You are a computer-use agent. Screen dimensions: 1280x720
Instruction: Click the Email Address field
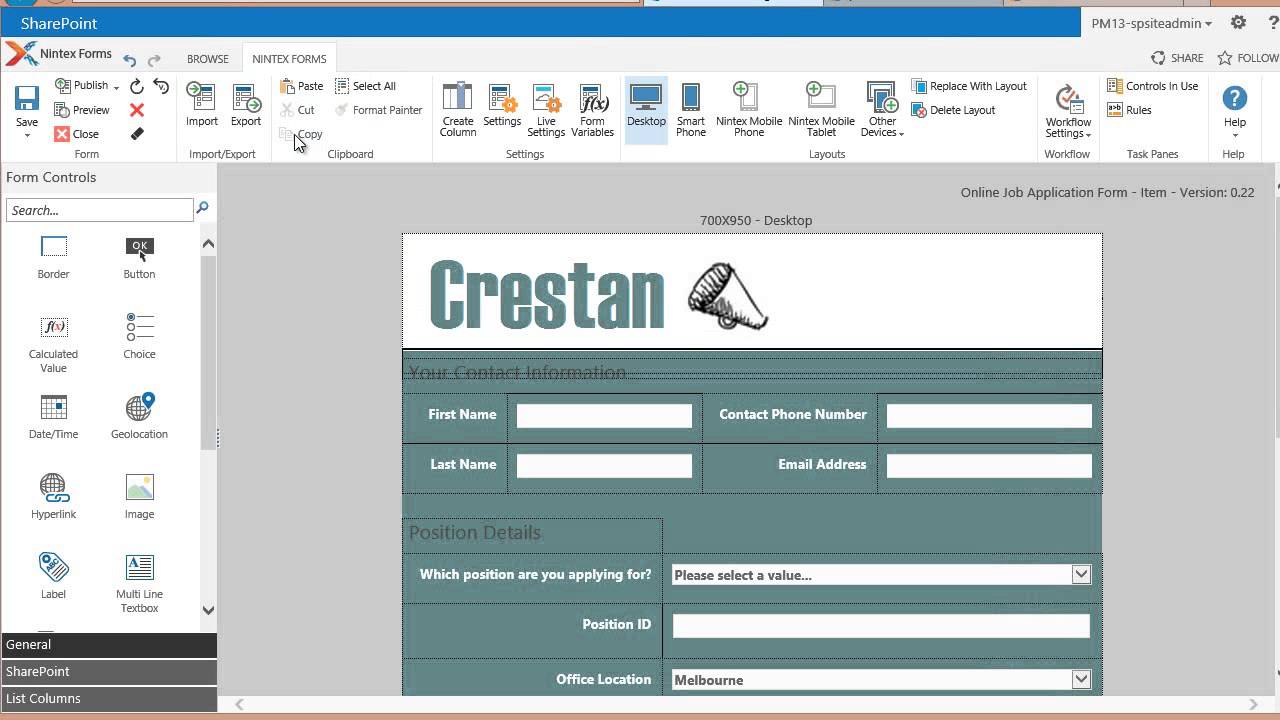click(989, 466)
